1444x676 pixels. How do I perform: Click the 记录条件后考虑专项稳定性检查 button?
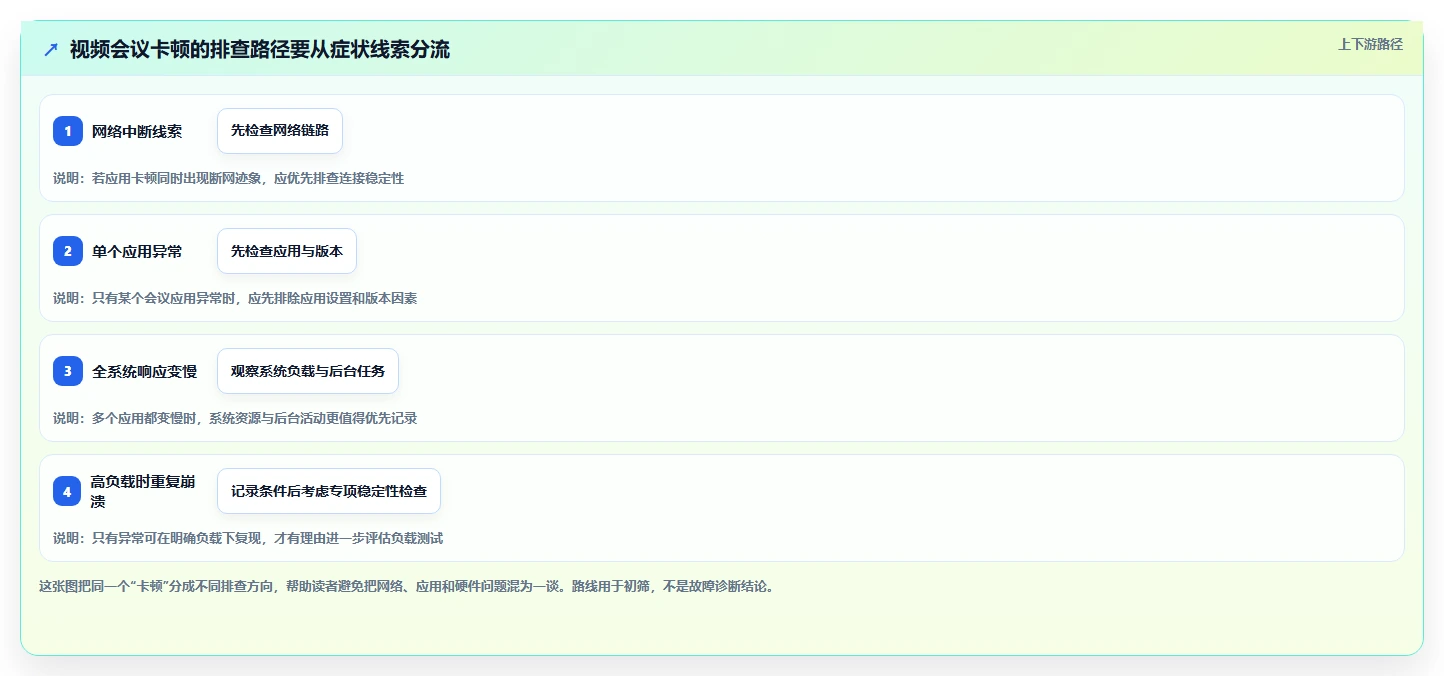pyautogui.click(x=329, y=491)
